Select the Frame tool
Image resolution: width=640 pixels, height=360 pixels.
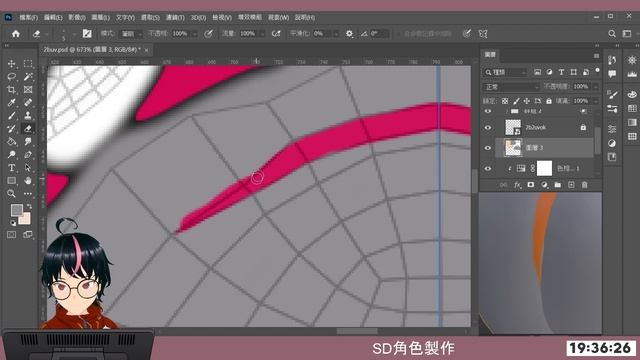pos(28,89)
